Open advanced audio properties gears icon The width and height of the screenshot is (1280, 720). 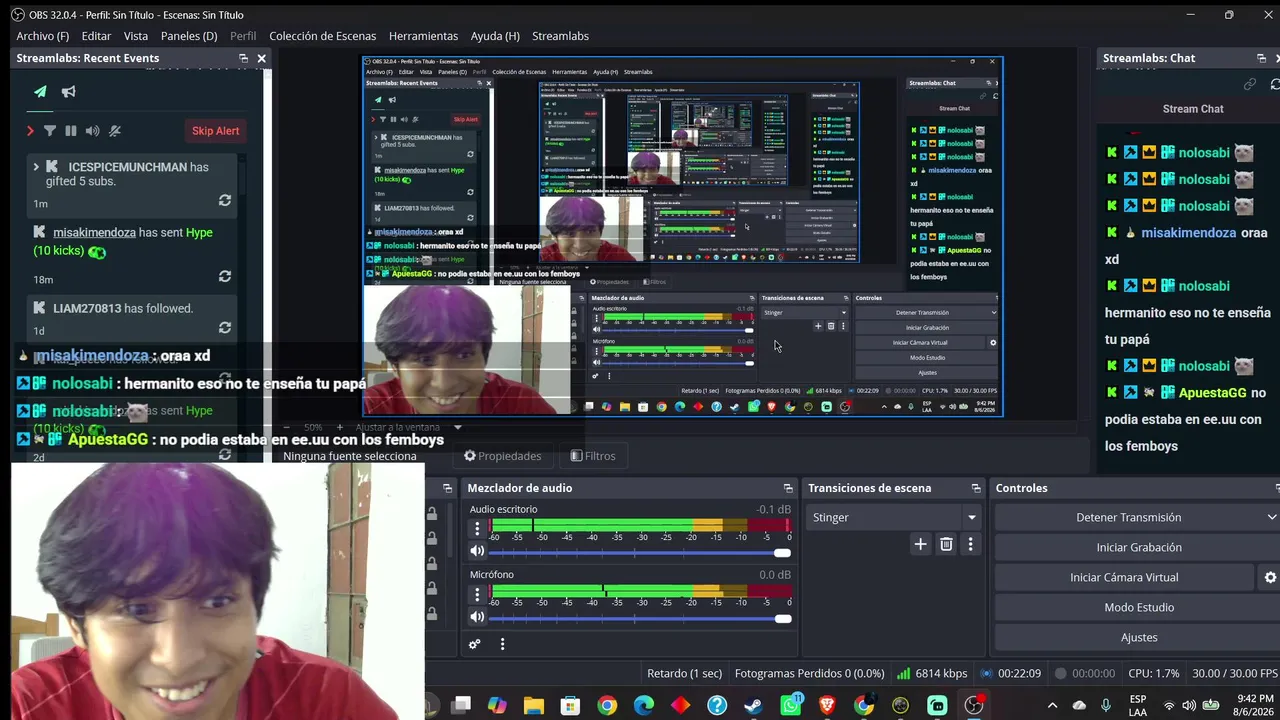(475, 645)
